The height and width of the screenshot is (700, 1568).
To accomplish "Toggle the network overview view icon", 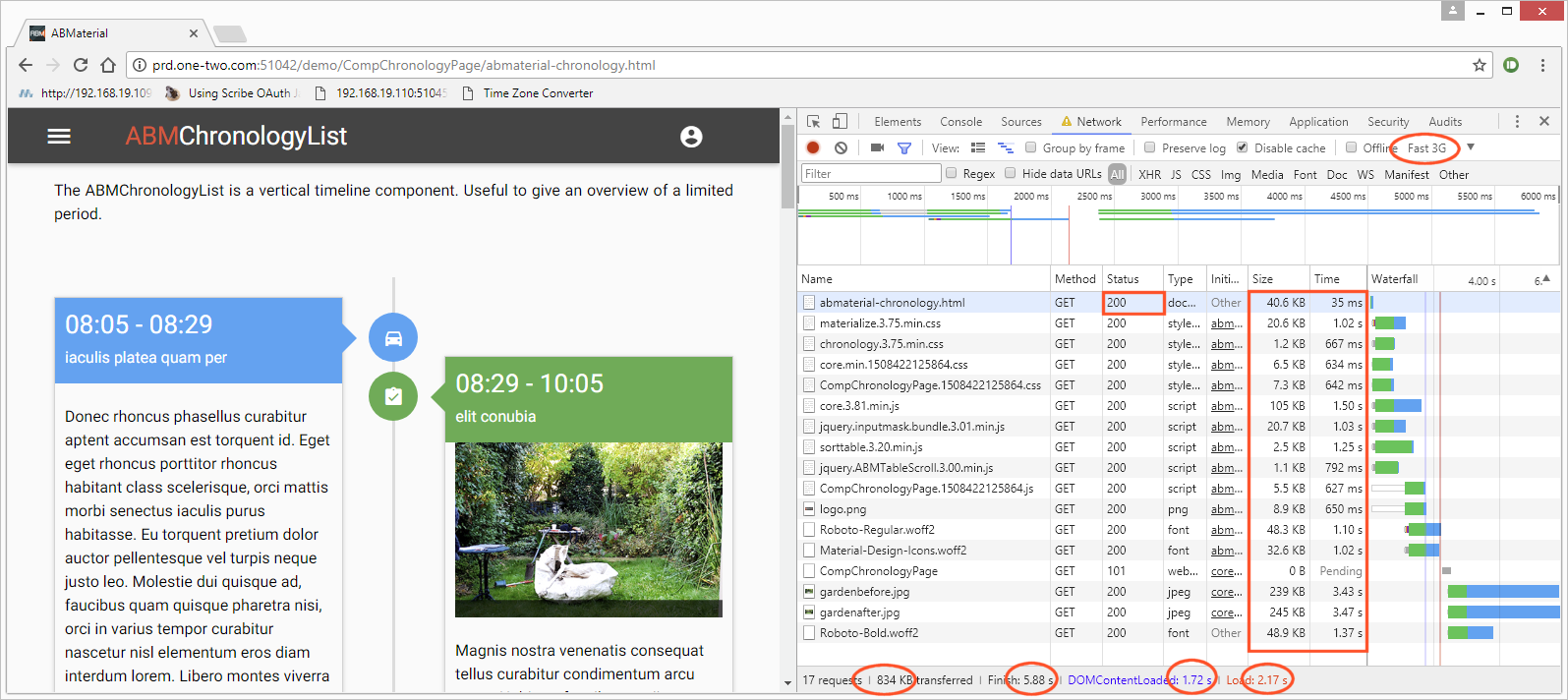I will (1006, 147).
